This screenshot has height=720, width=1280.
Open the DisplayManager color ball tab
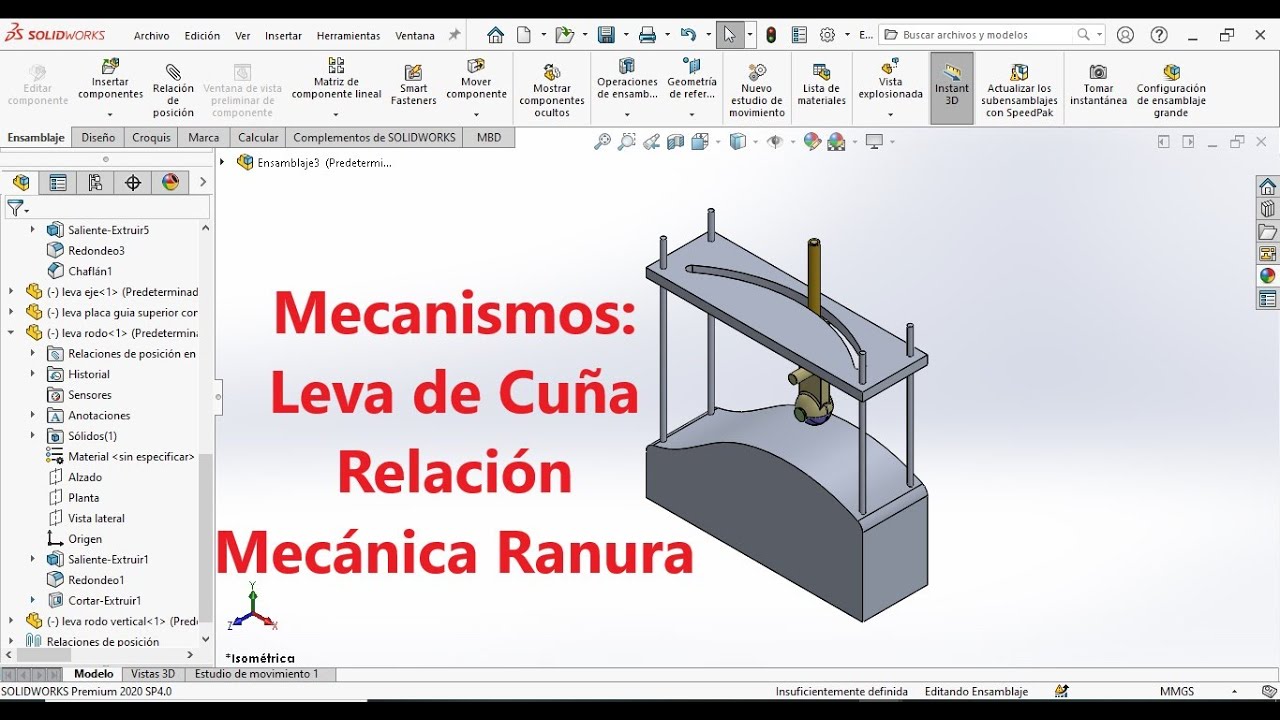pyautogui.click(x=171, y=182)
